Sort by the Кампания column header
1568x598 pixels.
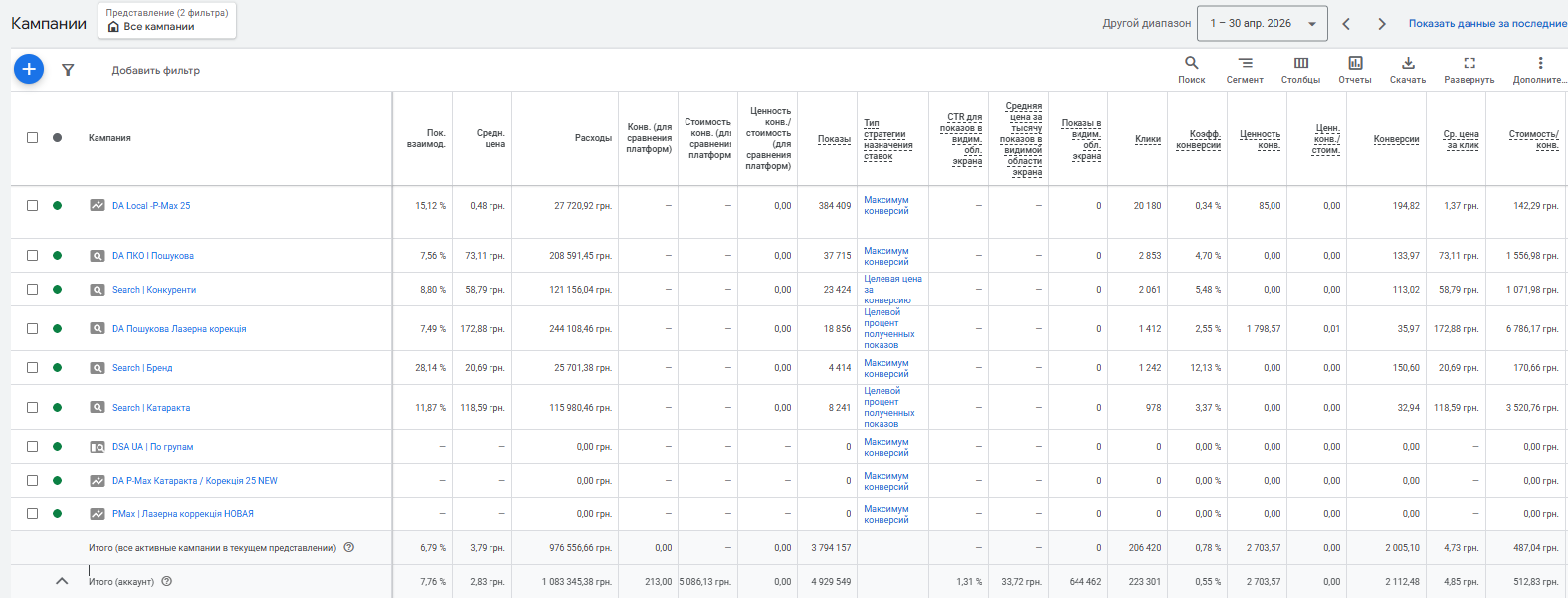tap(109, 138)
